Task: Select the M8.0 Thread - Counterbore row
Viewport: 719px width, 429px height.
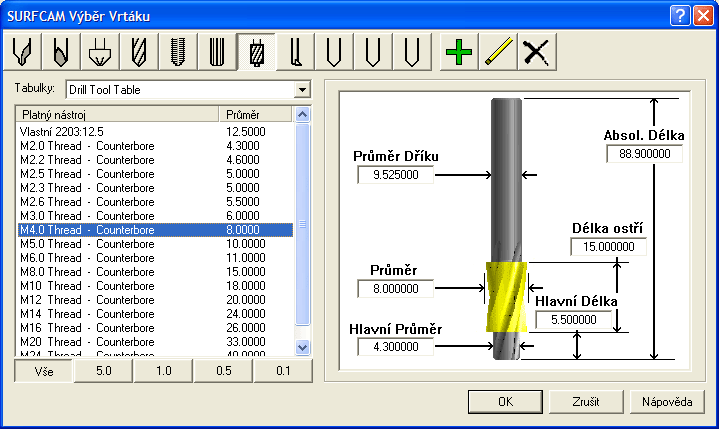Action: (155, 272)
